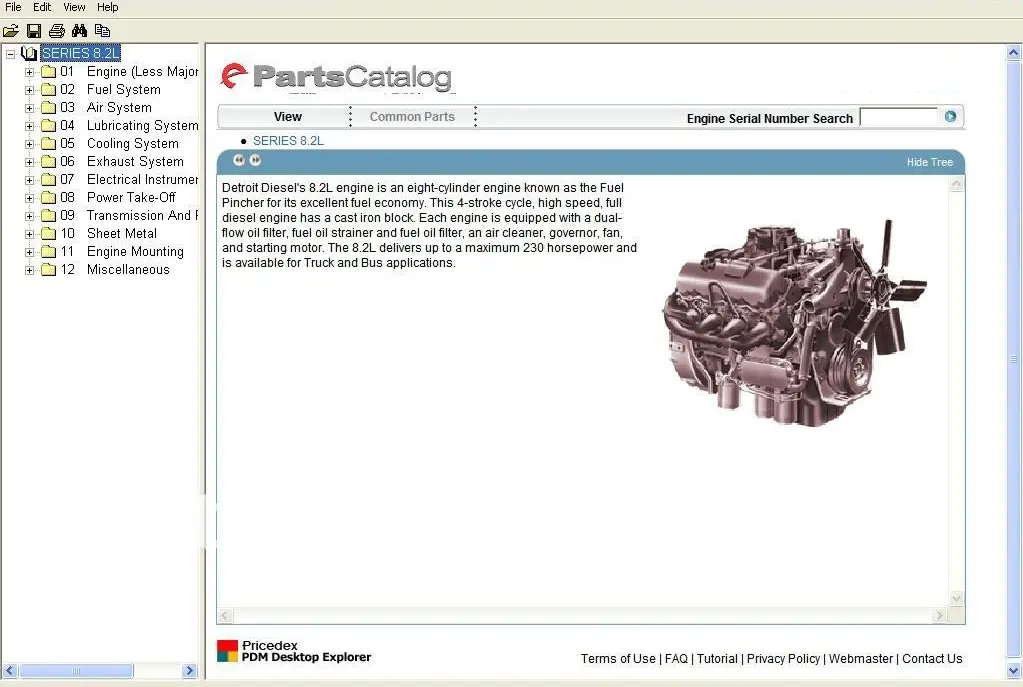Switch to the View tab
Screen dimensions: 1023x687
(288, 117)
